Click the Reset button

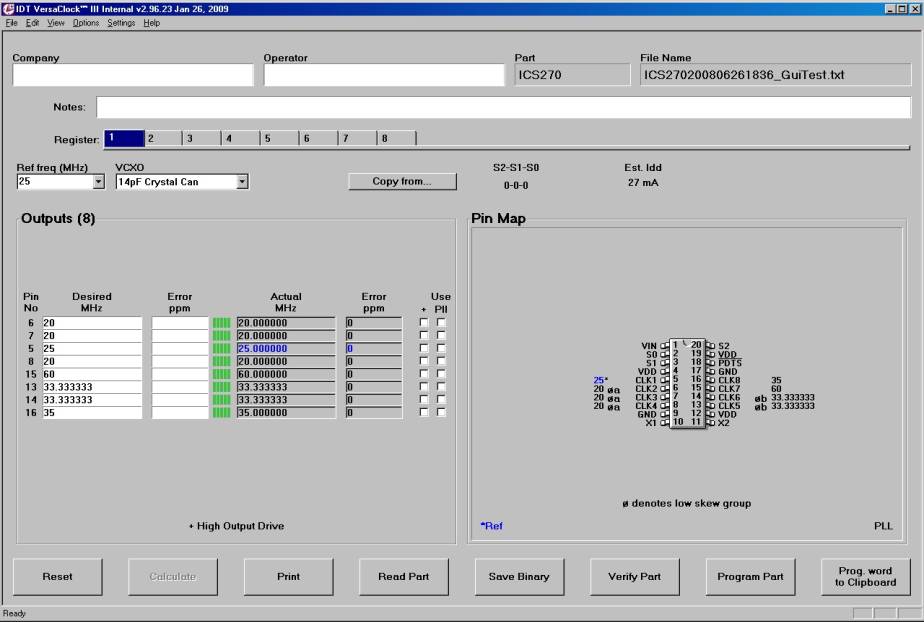(x=57, y=577)
